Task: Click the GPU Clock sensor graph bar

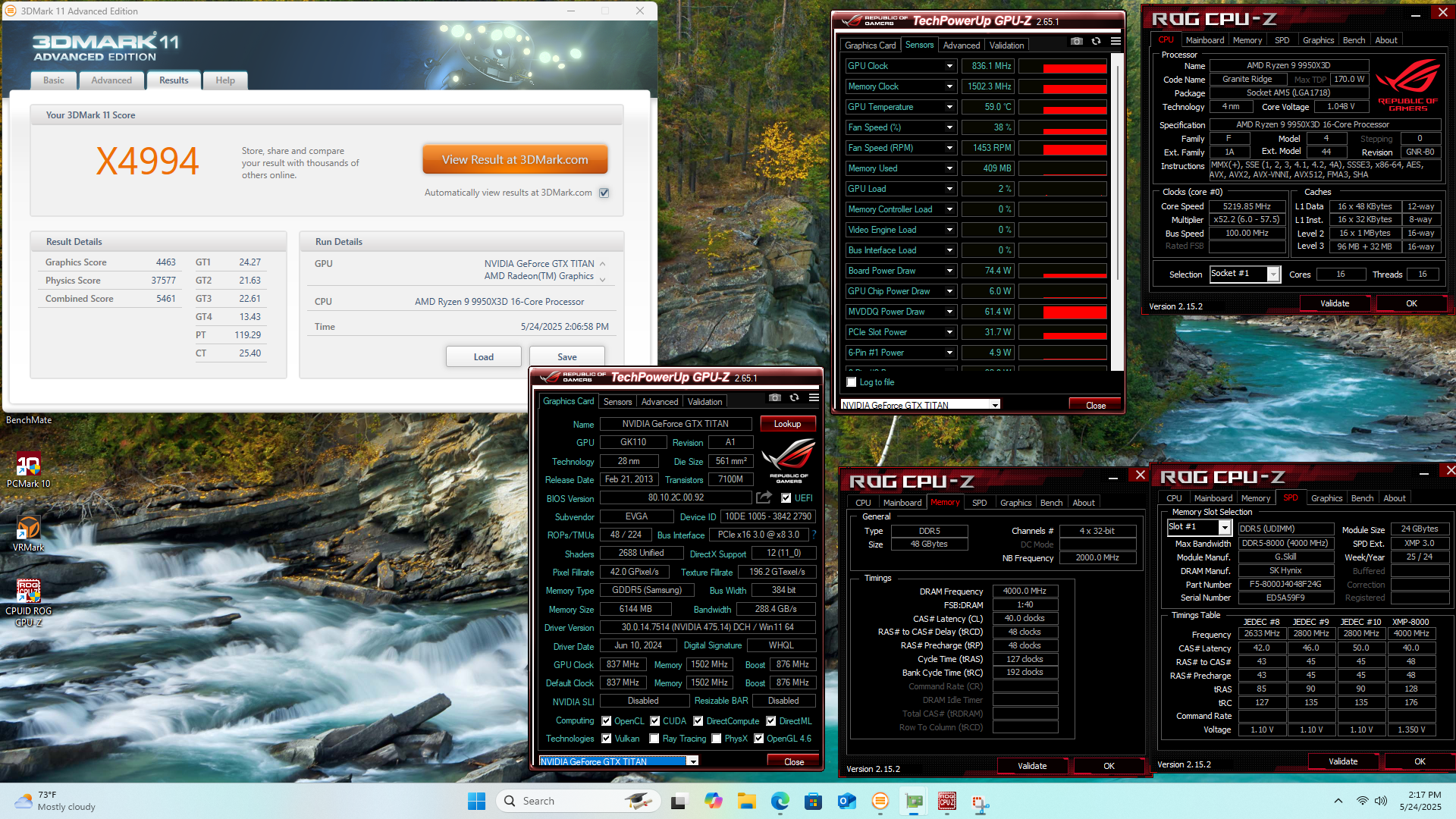Action: click(x=1062, y=66)
